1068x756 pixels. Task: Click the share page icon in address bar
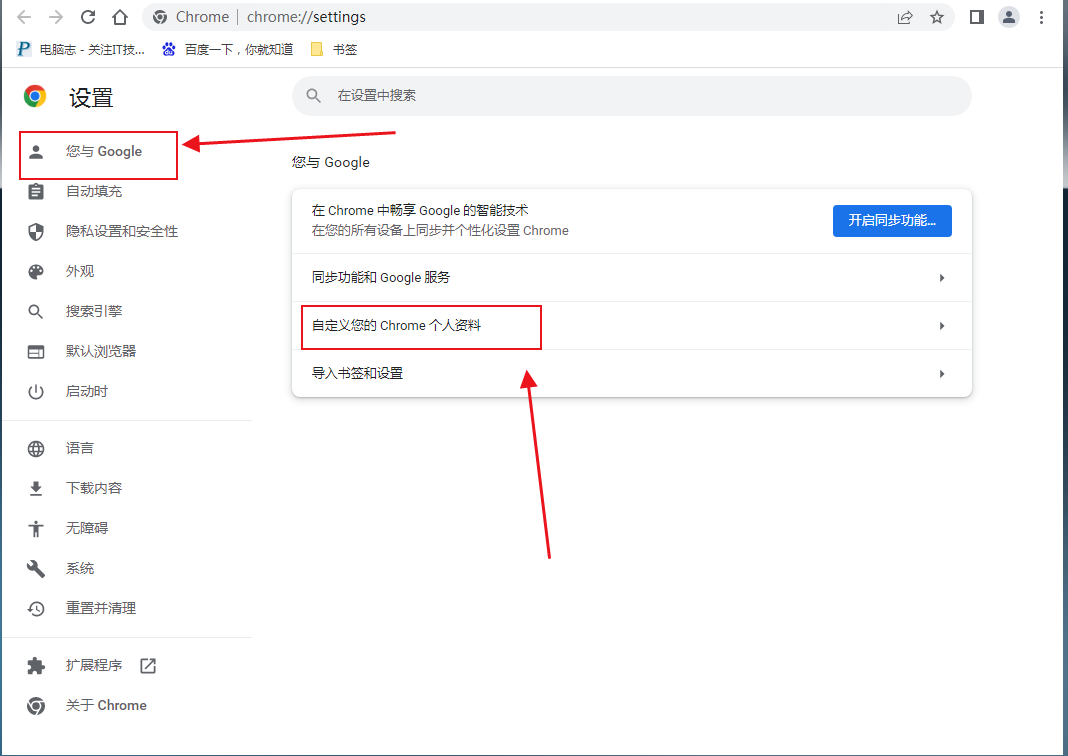pos(905,18)
